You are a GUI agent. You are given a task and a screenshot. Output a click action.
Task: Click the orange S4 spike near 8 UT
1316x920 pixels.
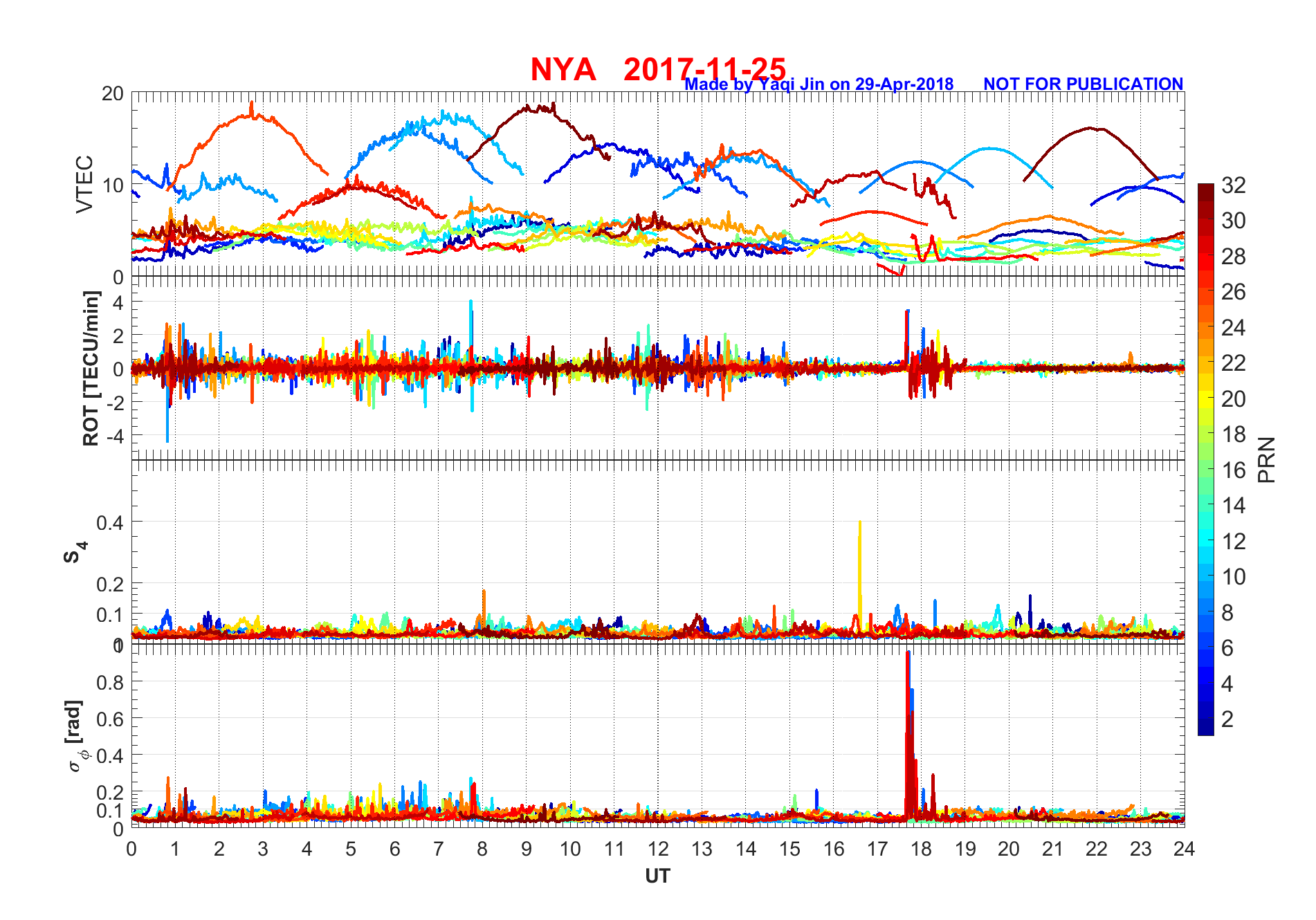pyautogui.click(x=484, y=592)
